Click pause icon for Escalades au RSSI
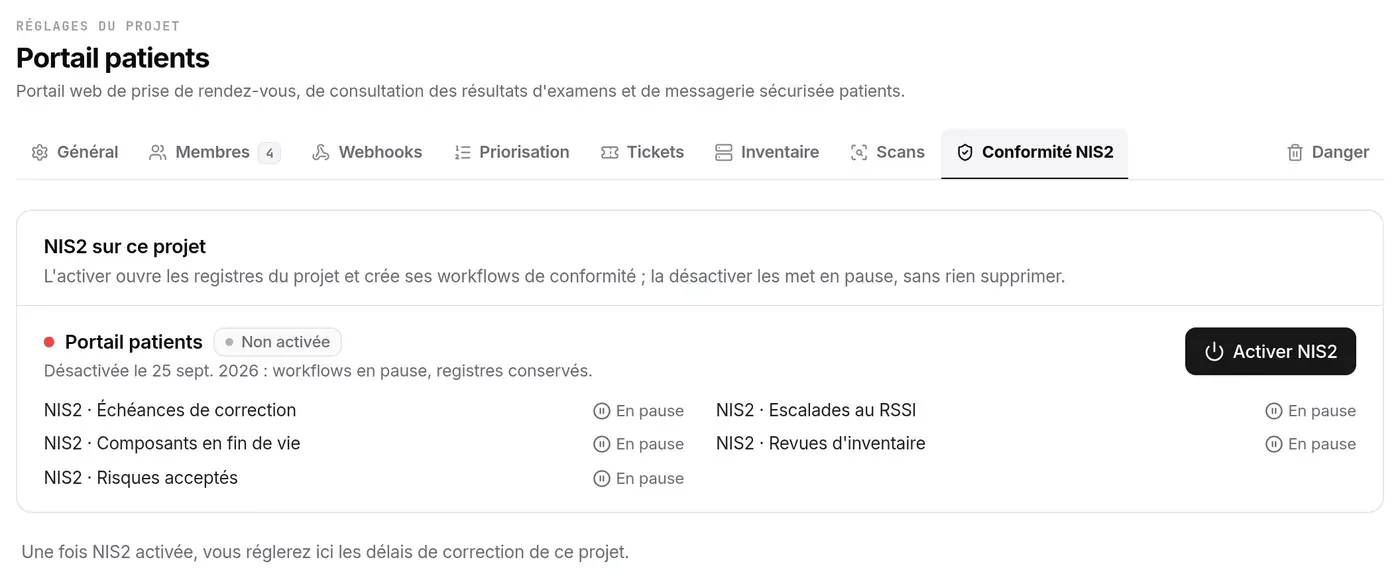 pos(1274,411)
